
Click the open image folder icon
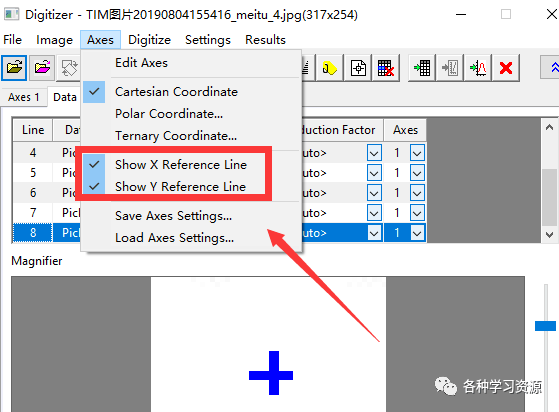tap(14, 68)
